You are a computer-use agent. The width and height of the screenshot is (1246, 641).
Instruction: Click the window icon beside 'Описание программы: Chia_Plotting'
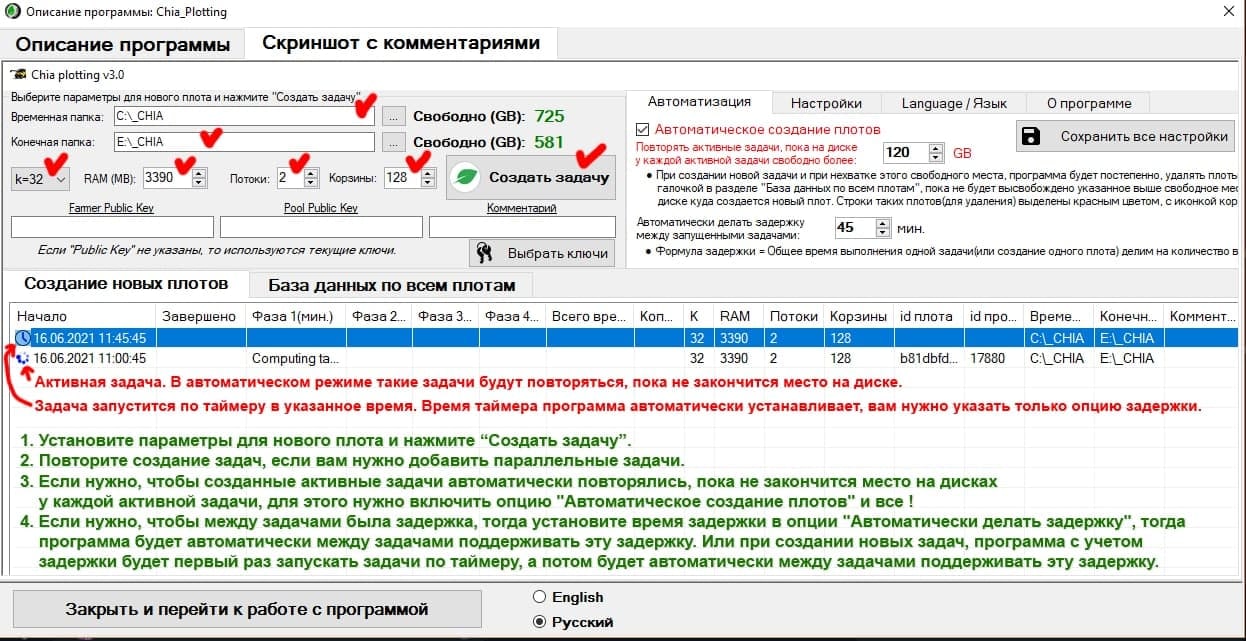tap(11, 12)
